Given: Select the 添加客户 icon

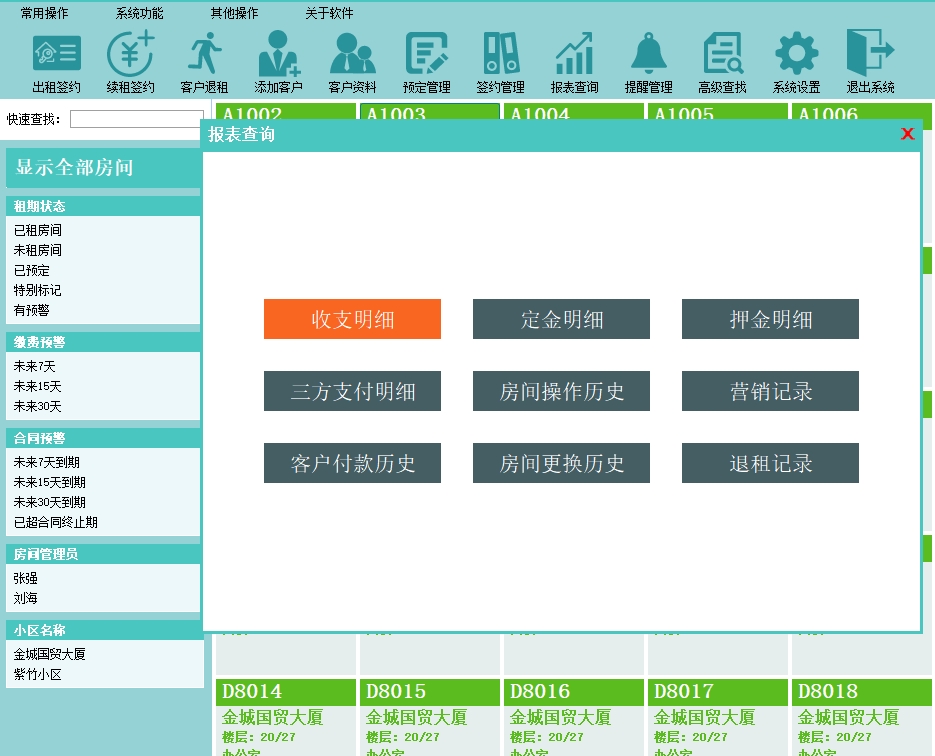Looking at the screenshot, I should coord(278,54).
